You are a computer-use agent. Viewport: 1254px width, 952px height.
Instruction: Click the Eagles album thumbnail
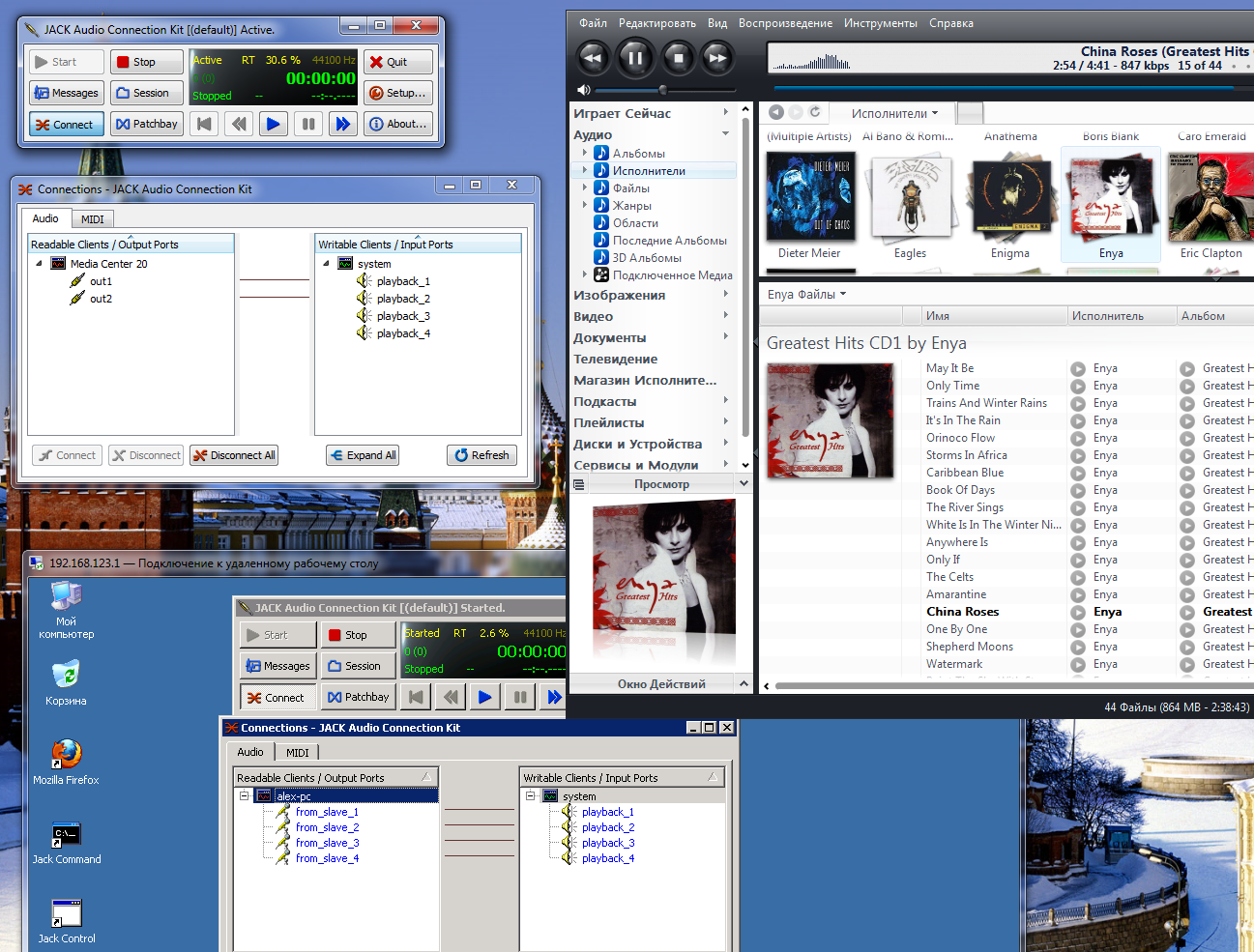click(x=910, y=199)
